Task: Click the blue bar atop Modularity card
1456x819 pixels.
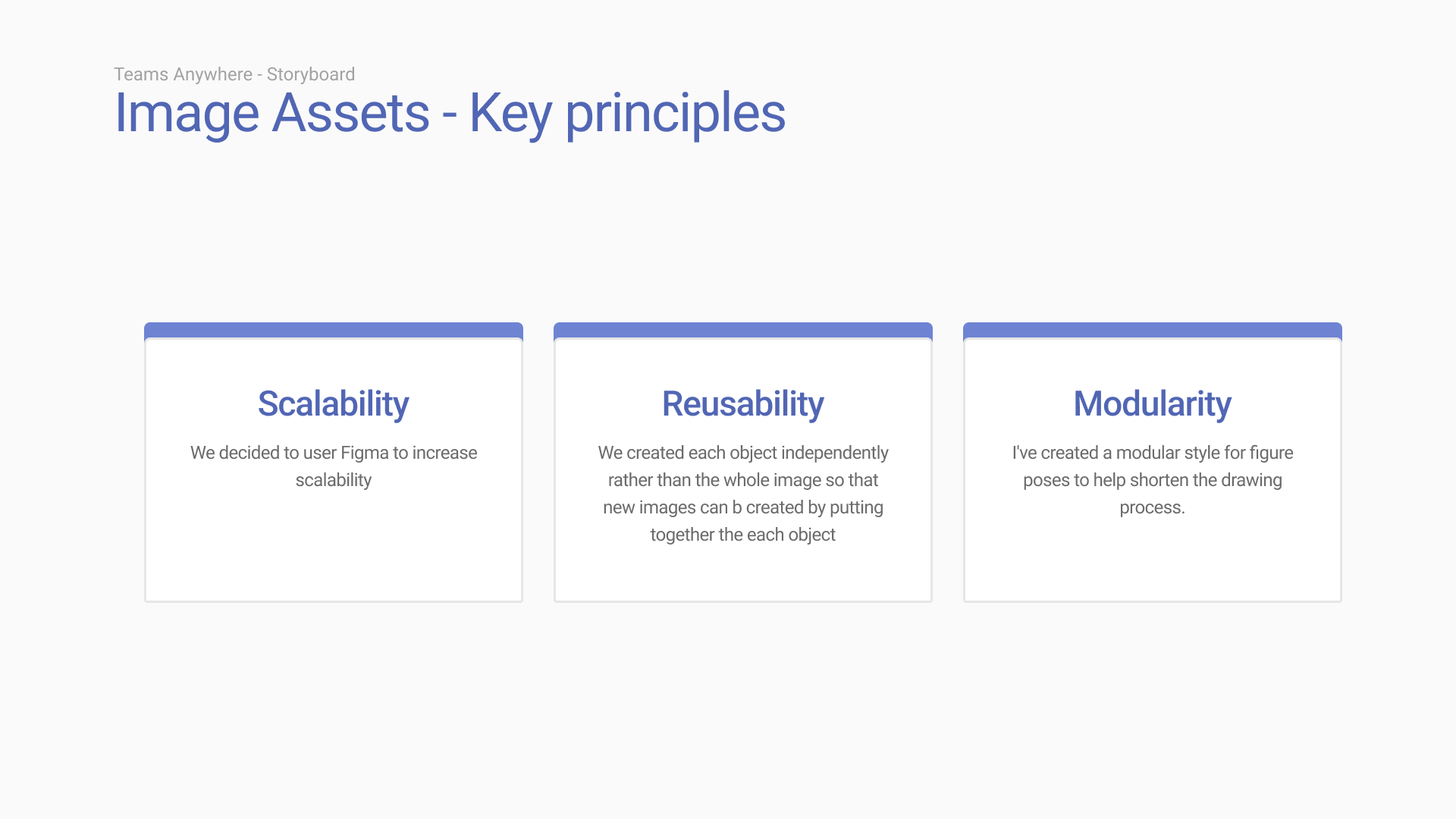Action: (x=1153, y=330)
